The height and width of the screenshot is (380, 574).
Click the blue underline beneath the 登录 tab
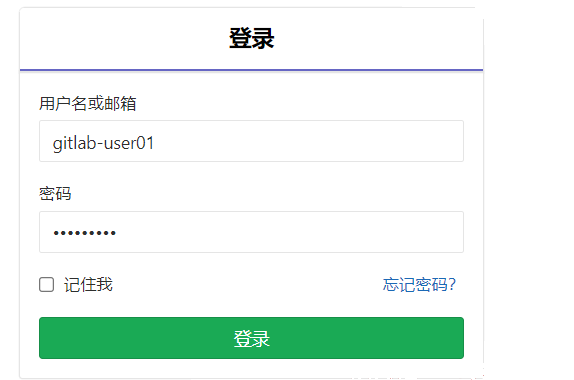[251, 70]
